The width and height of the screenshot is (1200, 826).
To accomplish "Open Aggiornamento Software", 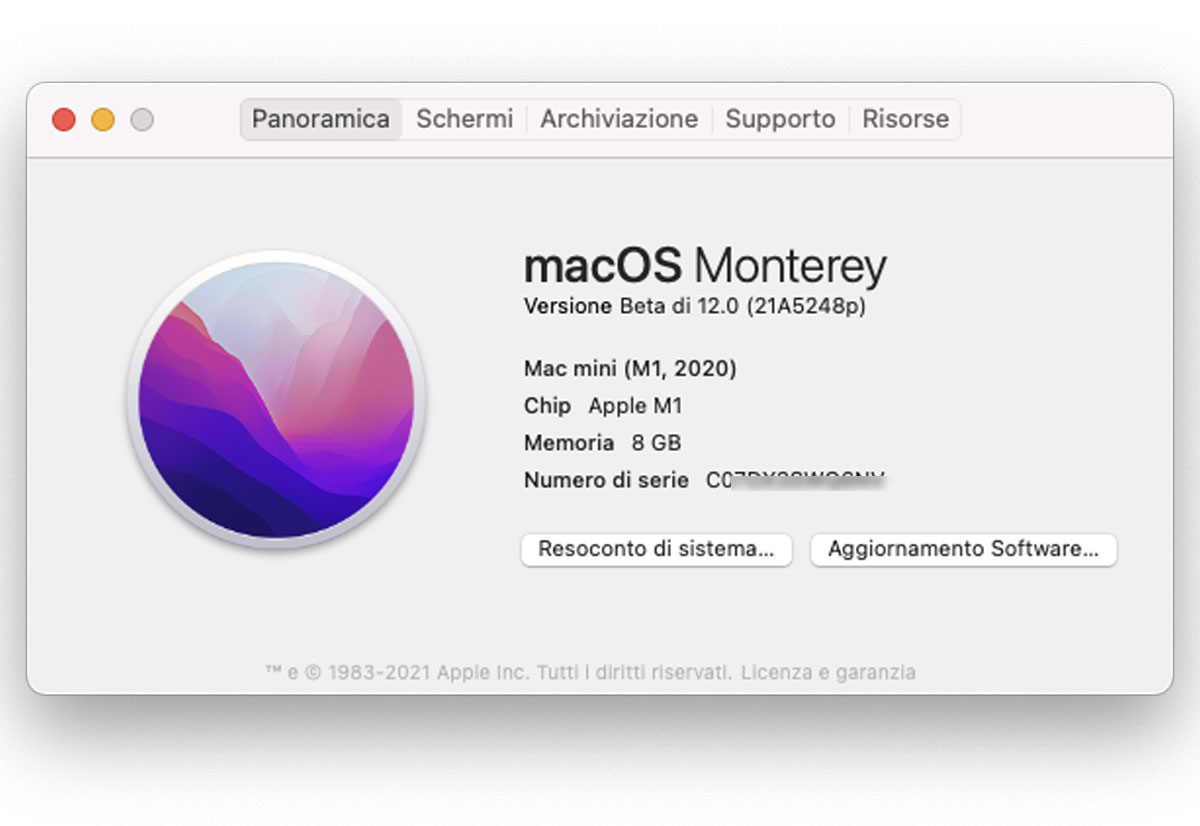I will tap(963, 549).
